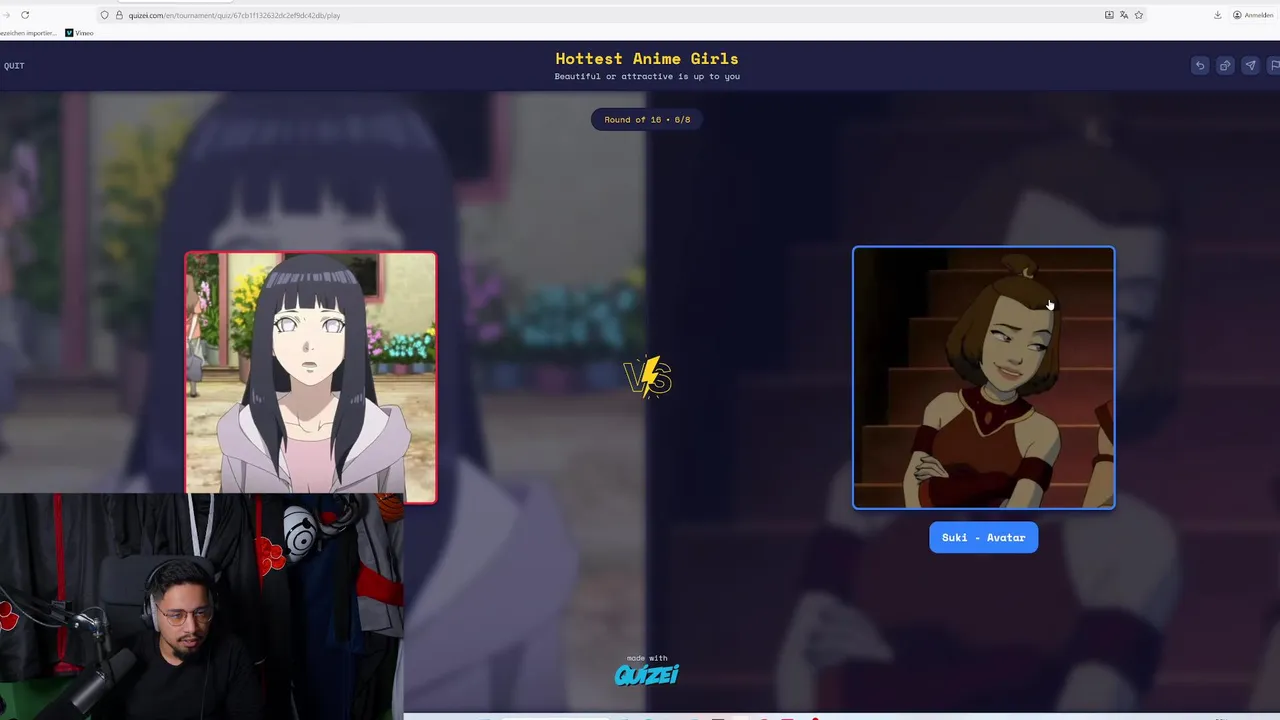Click the Anmelden account button
This screenshot has height=720, width=1280.
(1253, 15)
